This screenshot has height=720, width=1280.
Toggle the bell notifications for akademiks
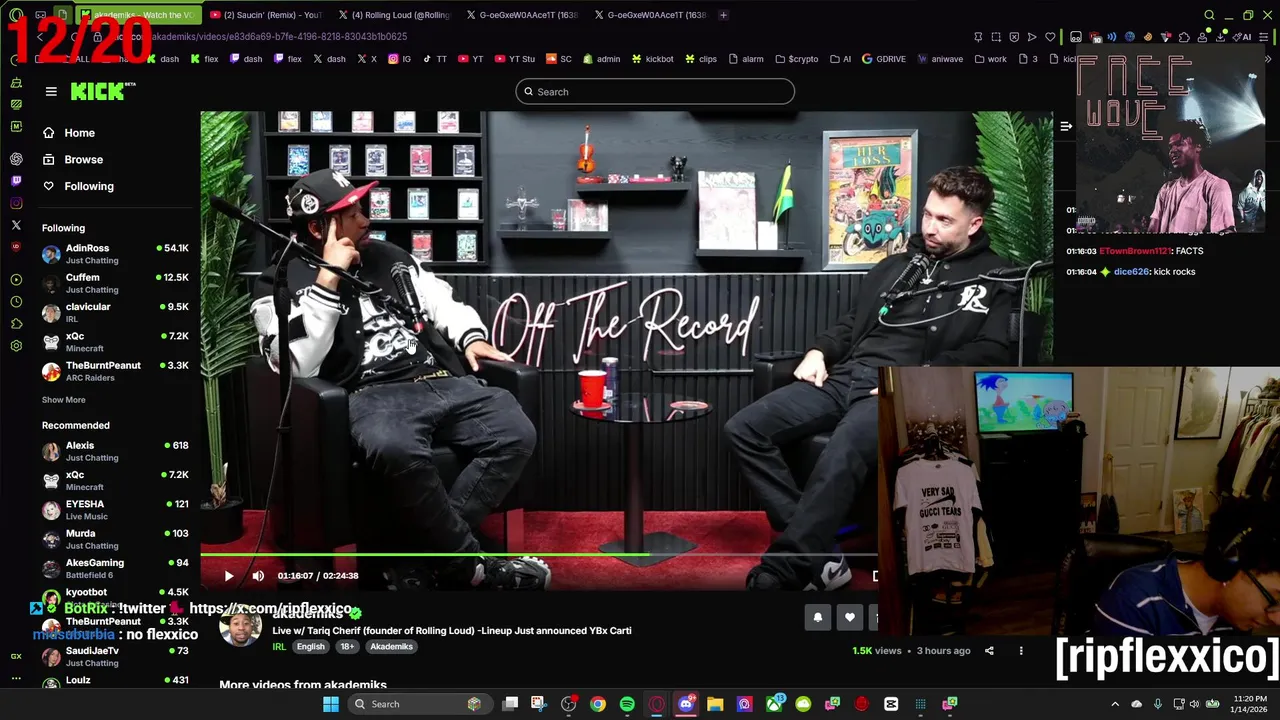click(818, 617)
